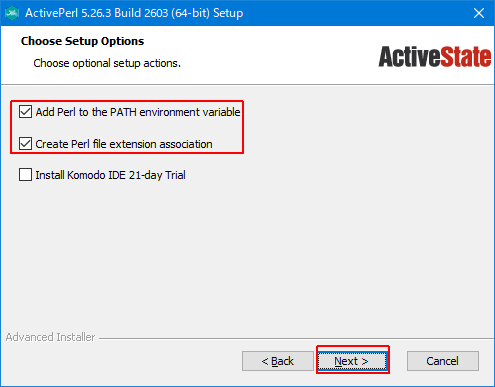Click the red 'State' part of the logo

tap(466, 56)
